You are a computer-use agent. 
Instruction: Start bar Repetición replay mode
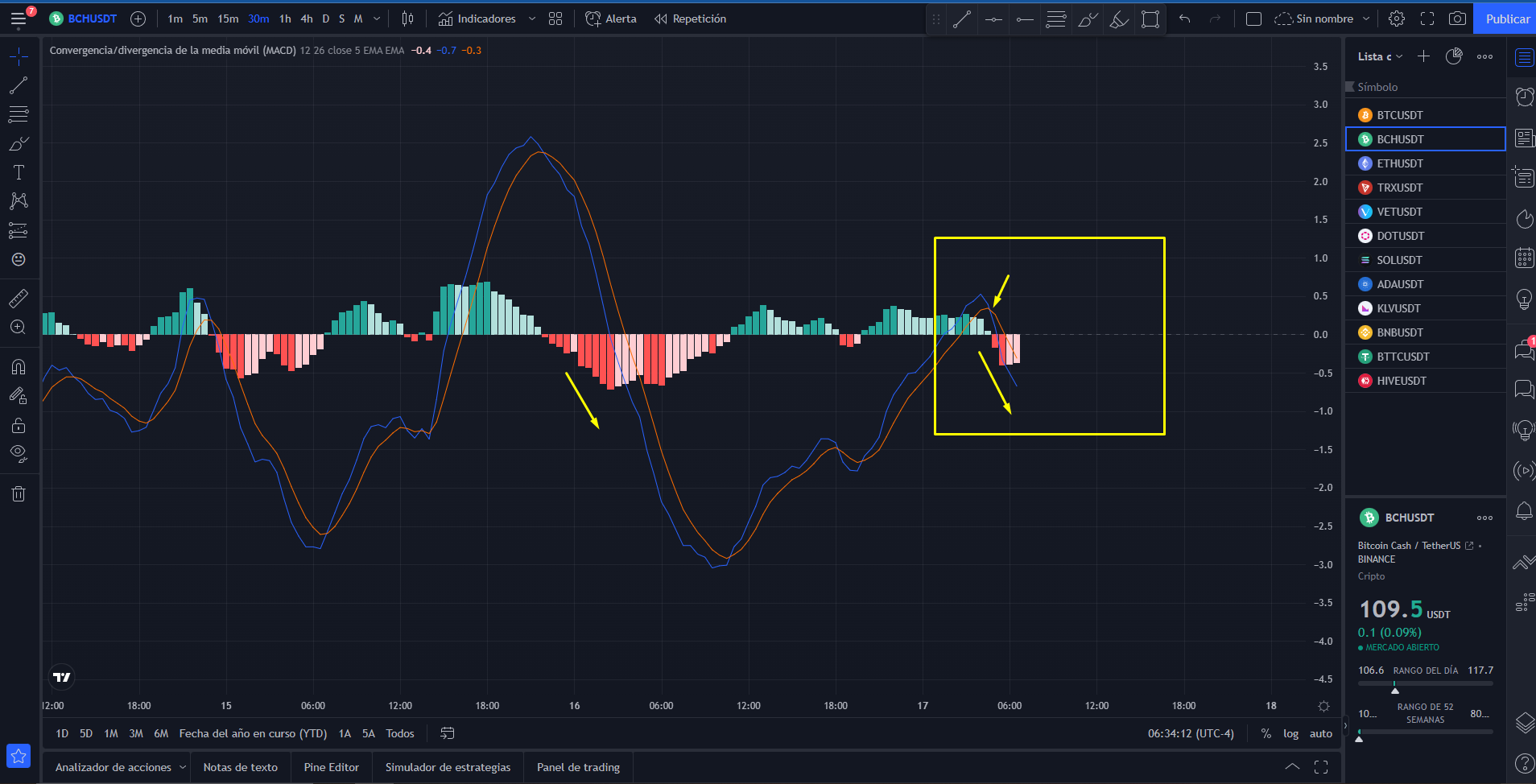[x=690, y=19]
